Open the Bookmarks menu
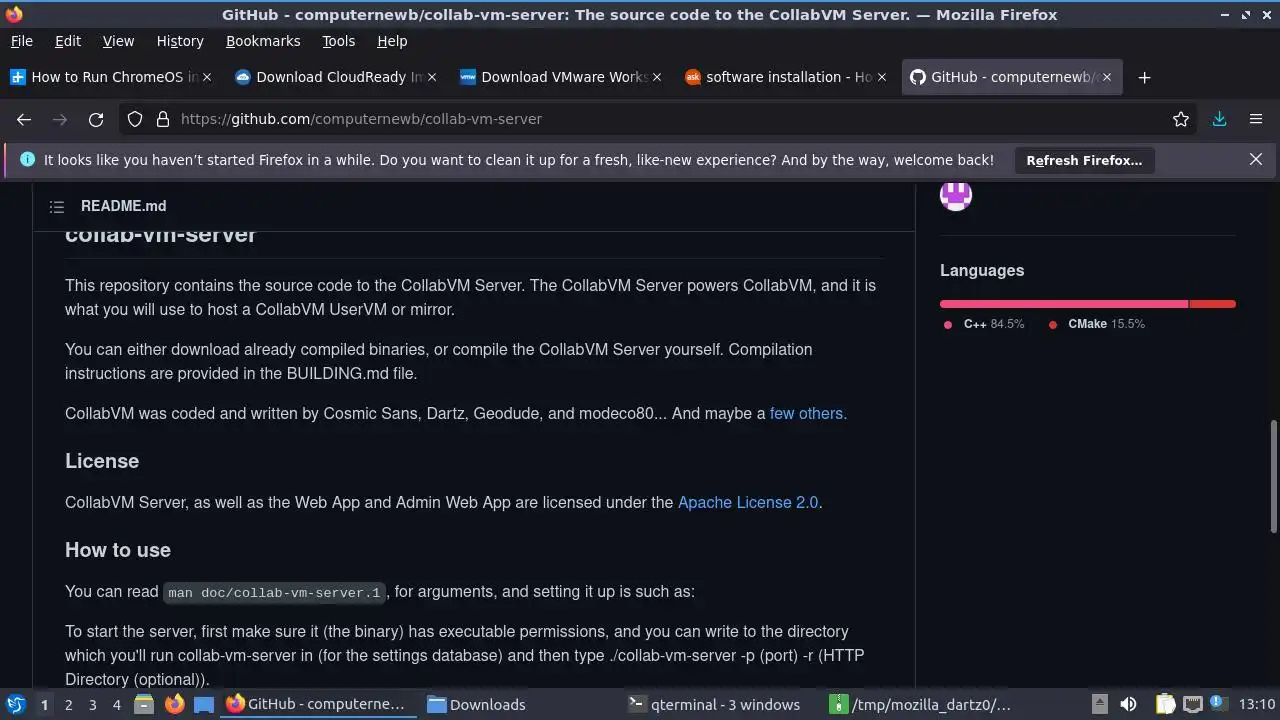Viewport: 1280px width, 720px height. click(x=263, y=41)
